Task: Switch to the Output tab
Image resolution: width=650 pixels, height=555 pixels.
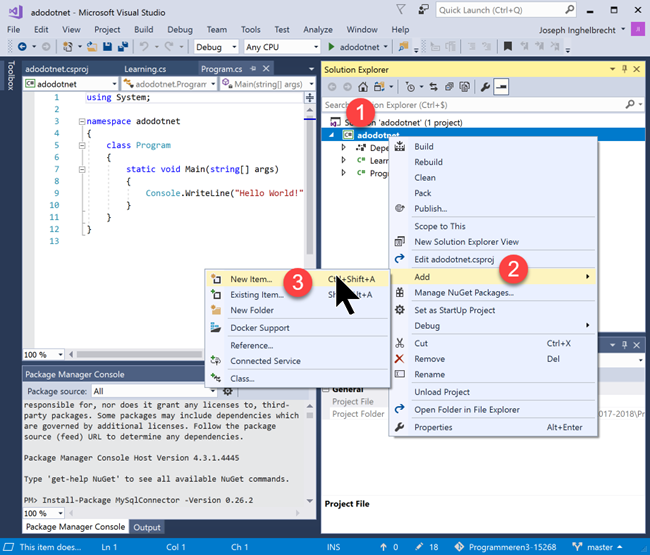Action: [x=147, y=527]
